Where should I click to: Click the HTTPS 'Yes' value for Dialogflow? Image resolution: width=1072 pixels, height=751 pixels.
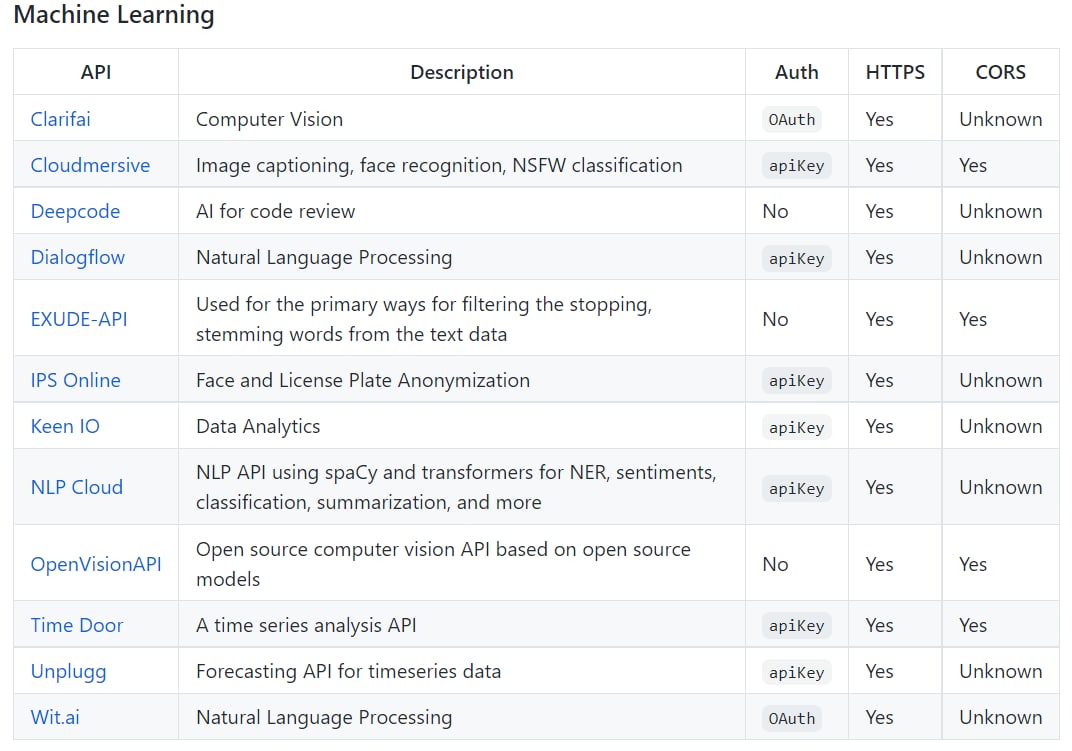(879, 257)
